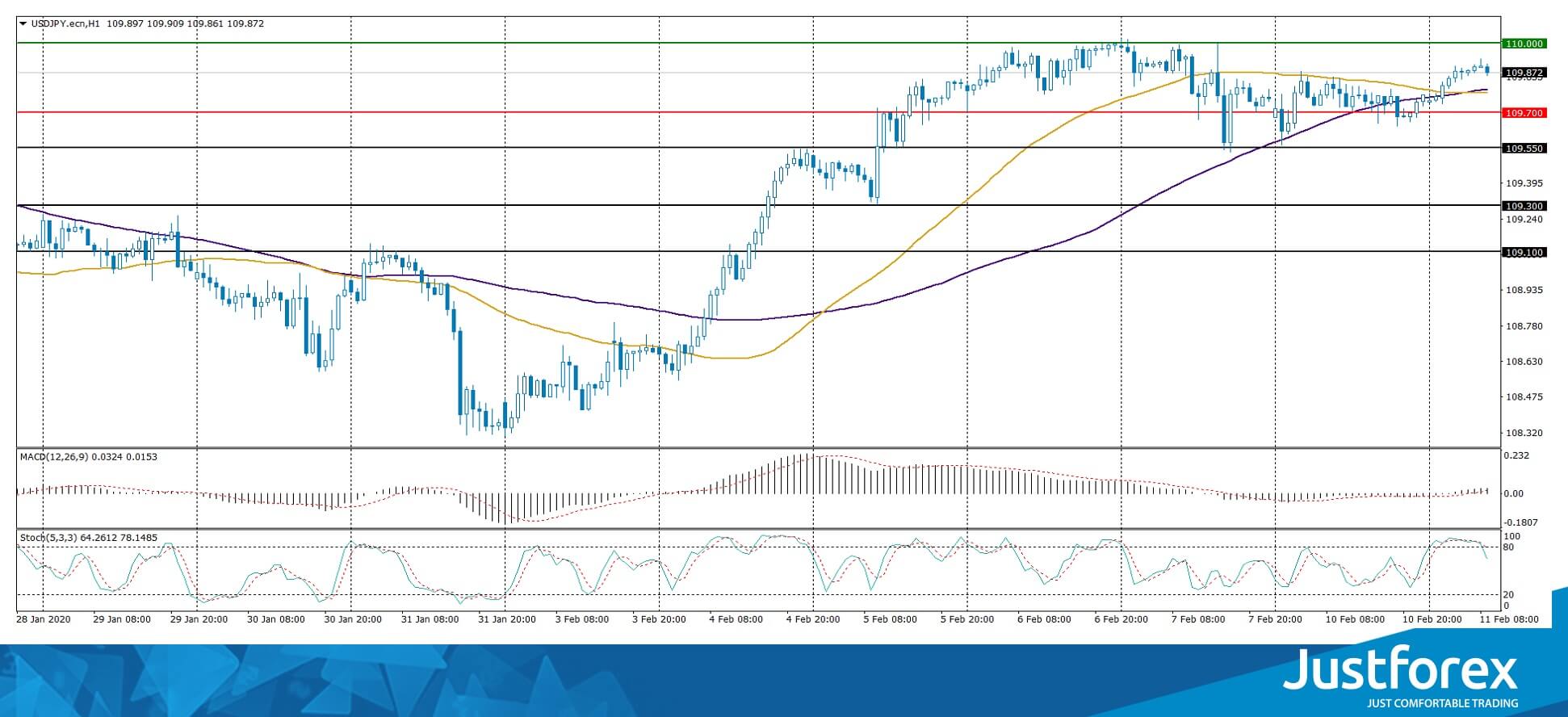The width and height of the screenshot is (1568, 717).
Task: Click the "4 Feb 20:00" time label
Action: pos(813,619)
